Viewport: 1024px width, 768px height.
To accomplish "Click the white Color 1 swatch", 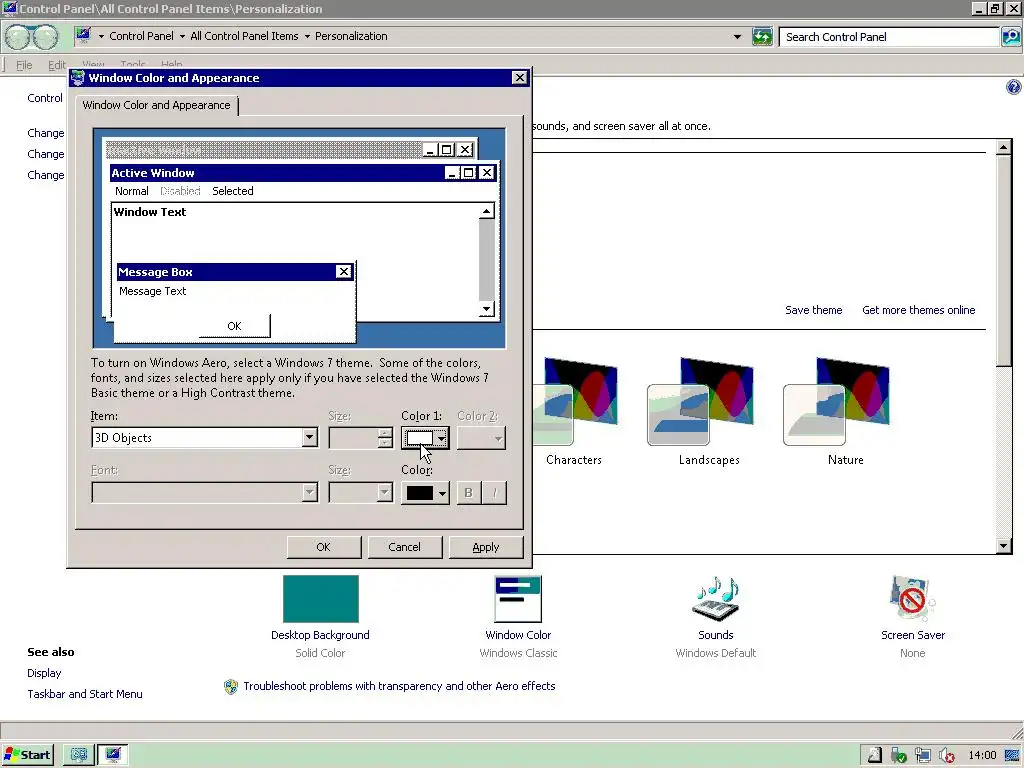I will [x=419, y=438].
